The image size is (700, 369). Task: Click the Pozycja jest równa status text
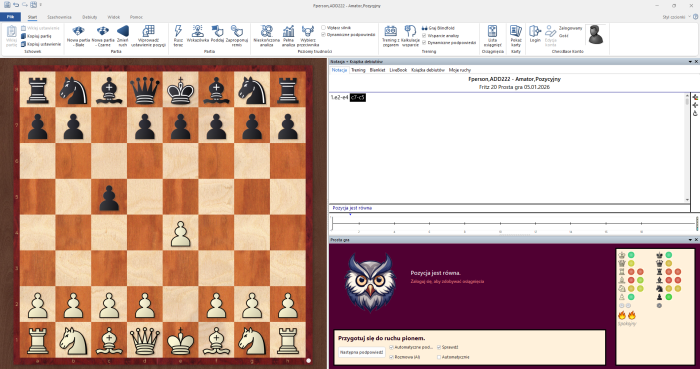352,208
